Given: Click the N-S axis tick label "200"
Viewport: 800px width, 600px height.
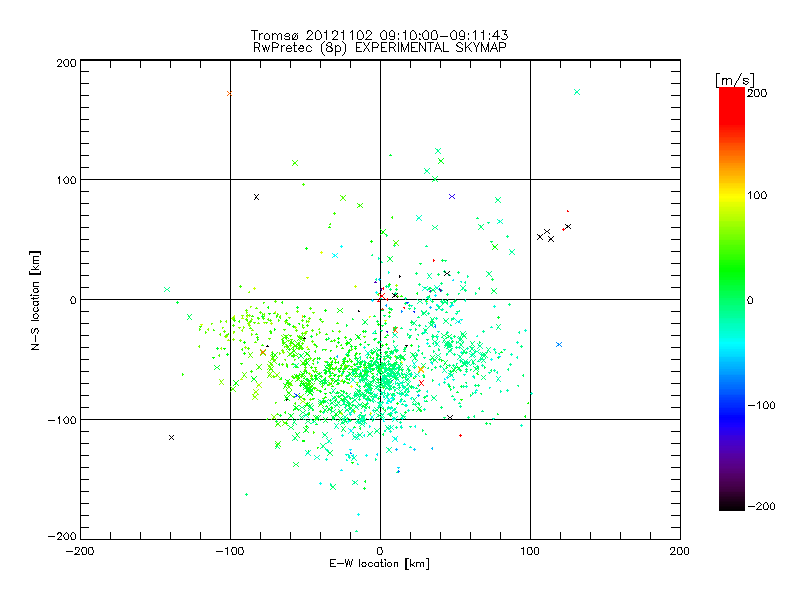Looking at the screenshot, I should 66,63.
